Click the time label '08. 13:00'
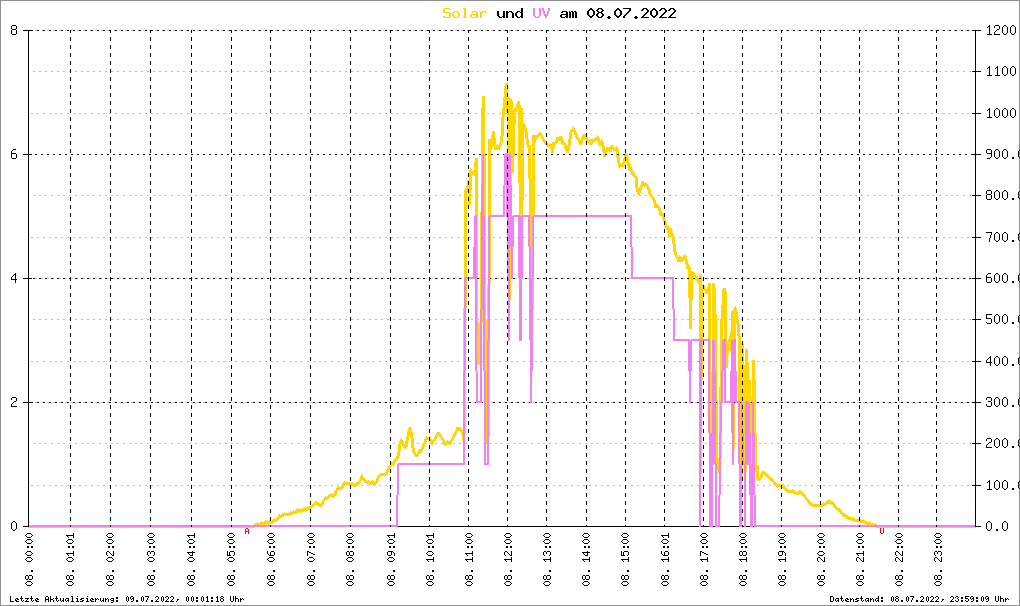The width and height of the screenshot is (1020, 606). point(547,560)
